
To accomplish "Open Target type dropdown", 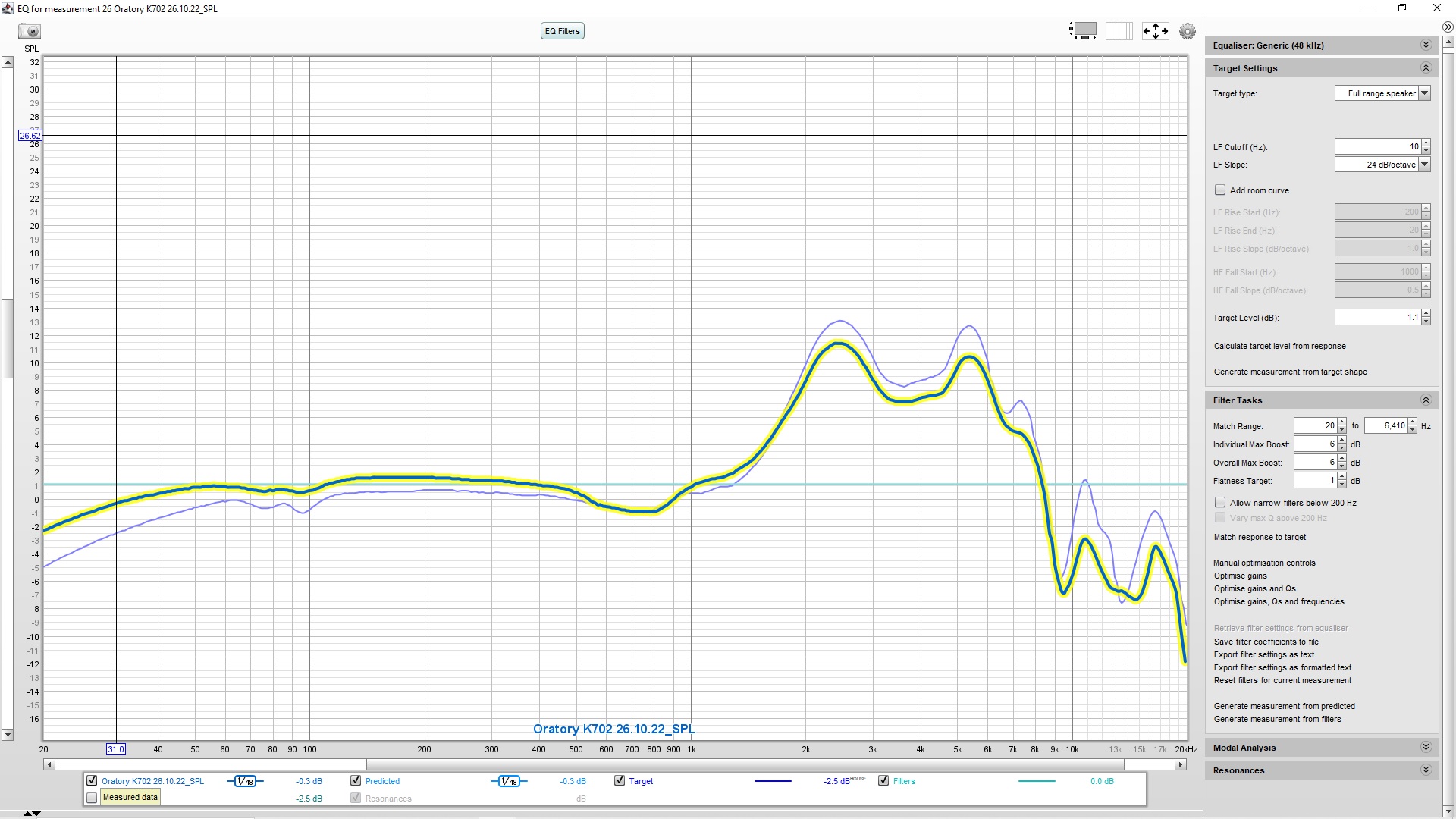I will [x=1425, y=93].
